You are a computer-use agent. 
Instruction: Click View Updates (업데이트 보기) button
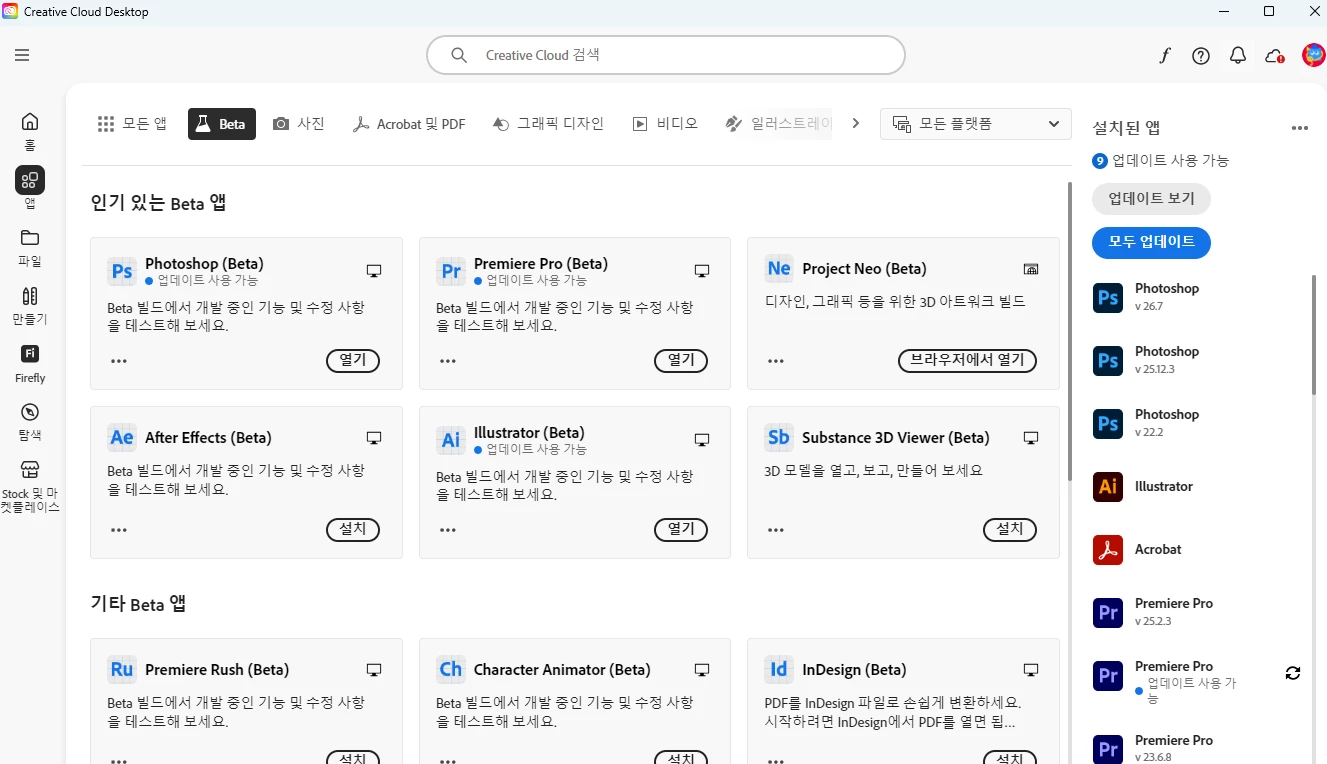(1151, 199)
